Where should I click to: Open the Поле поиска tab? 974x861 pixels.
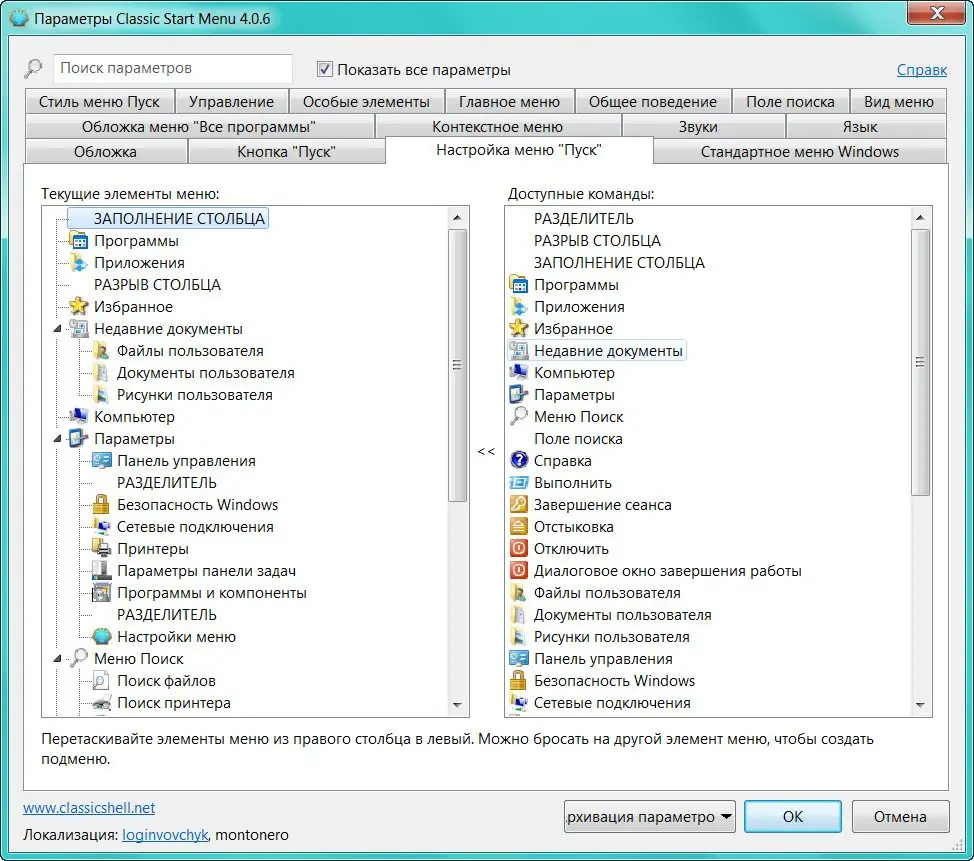790,101
